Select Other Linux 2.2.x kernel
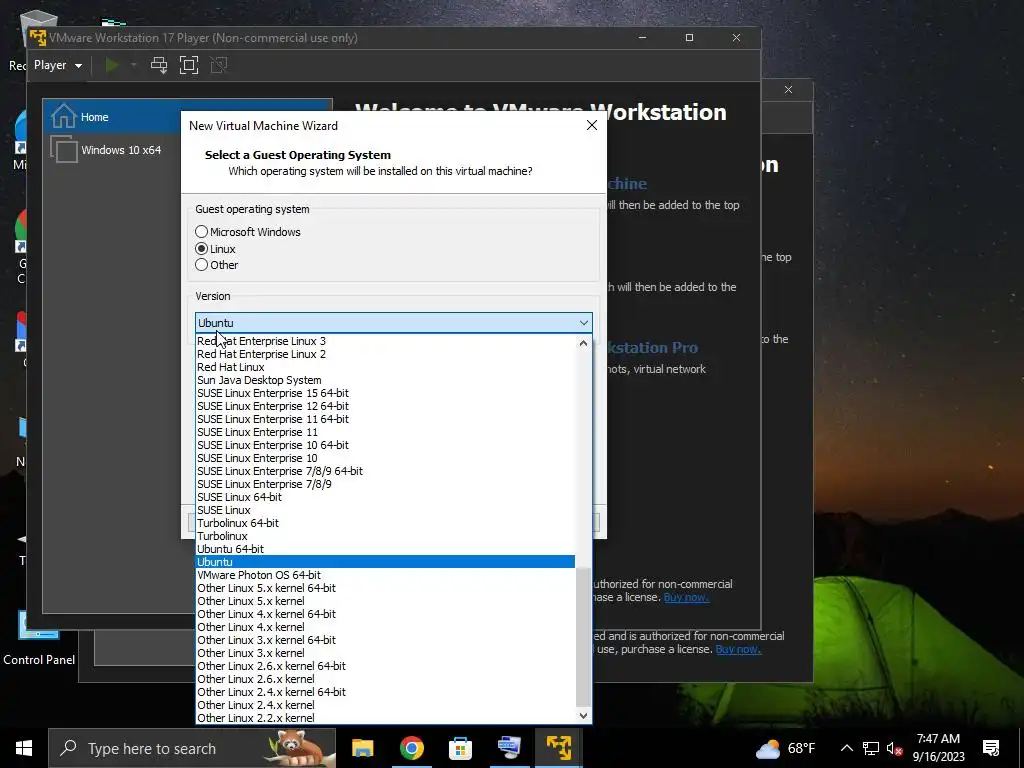Screen dimensions: 1024x768 385,718
